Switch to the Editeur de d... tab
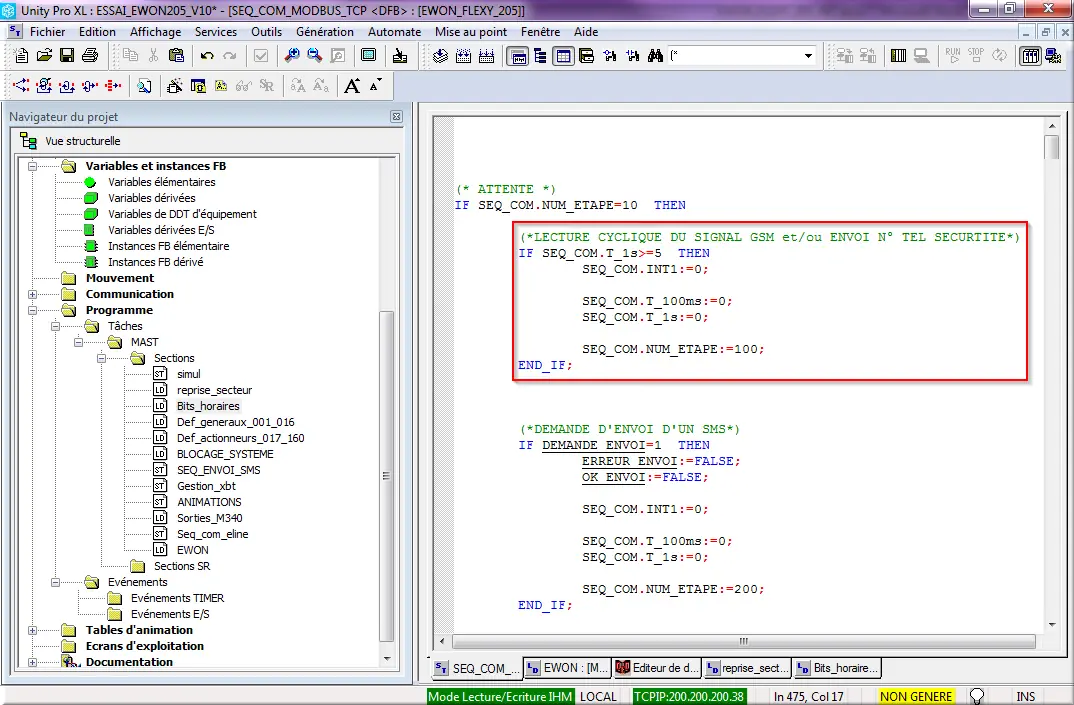Screen dimensions: 1074x705 click(658, 667)
